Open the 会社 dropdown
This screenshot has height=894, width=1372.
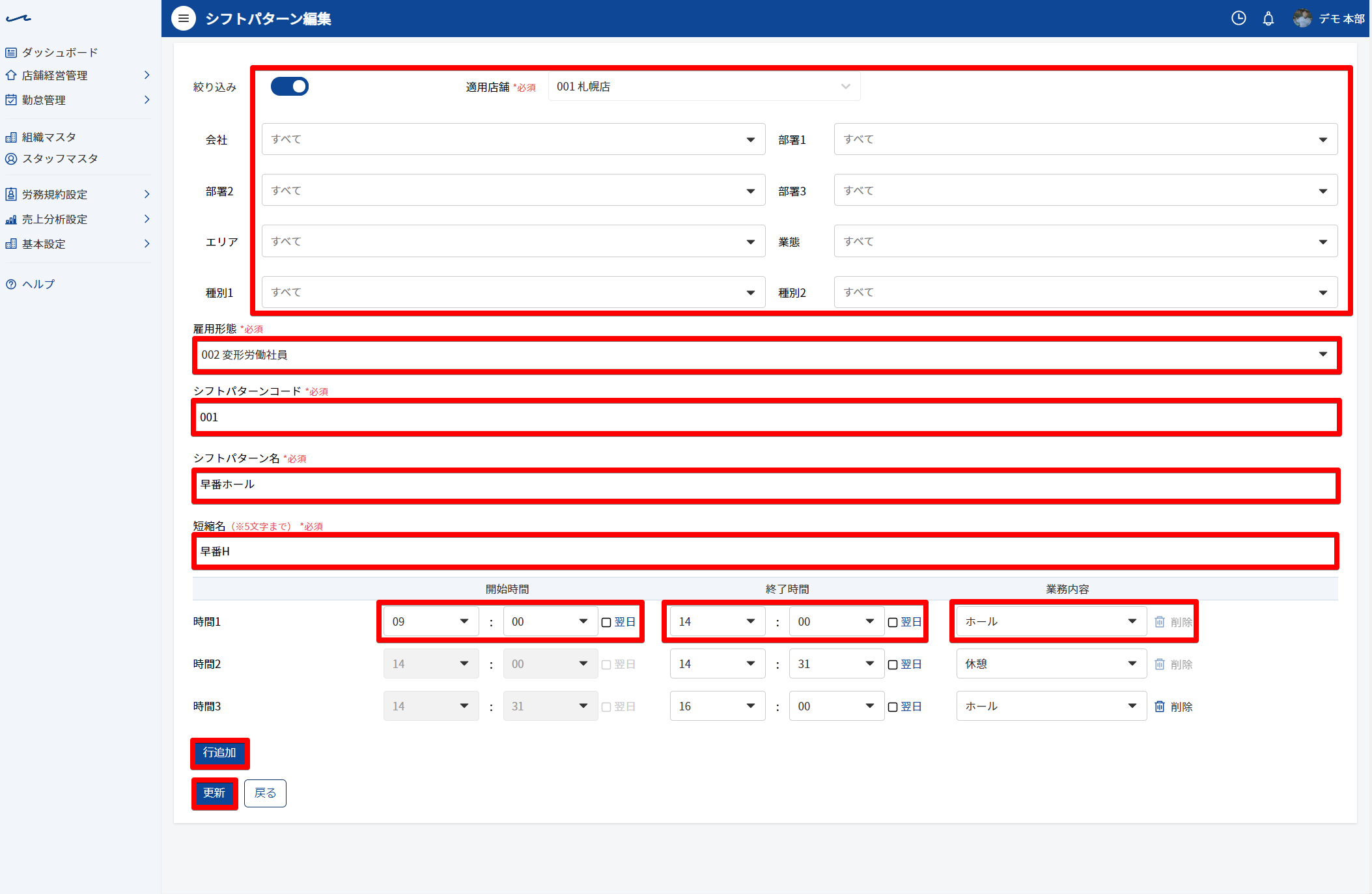point(513,139)
